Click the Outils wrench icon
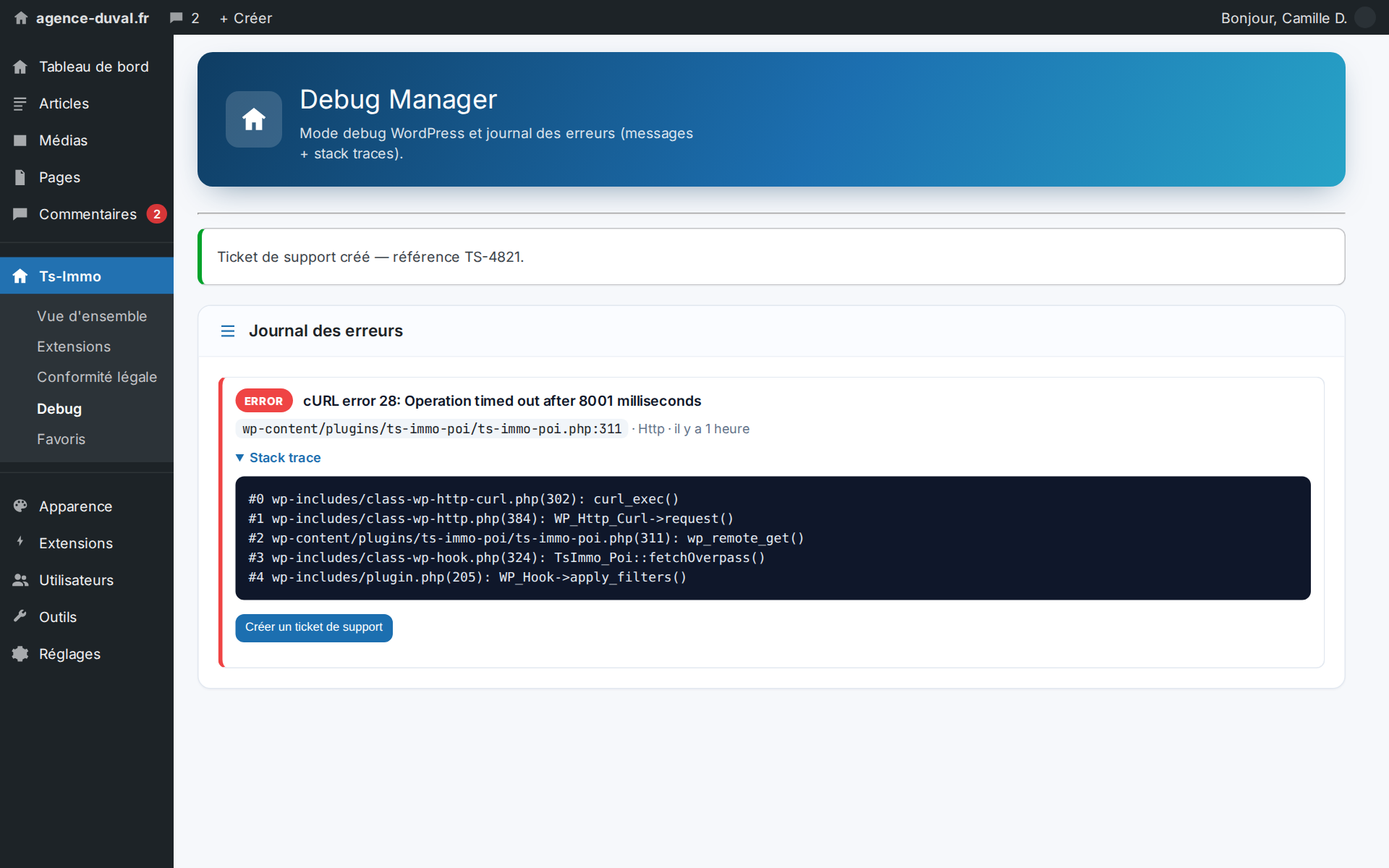Image resolution: width=1389 pixels, height=868 pixels. [x=20, y=616]
